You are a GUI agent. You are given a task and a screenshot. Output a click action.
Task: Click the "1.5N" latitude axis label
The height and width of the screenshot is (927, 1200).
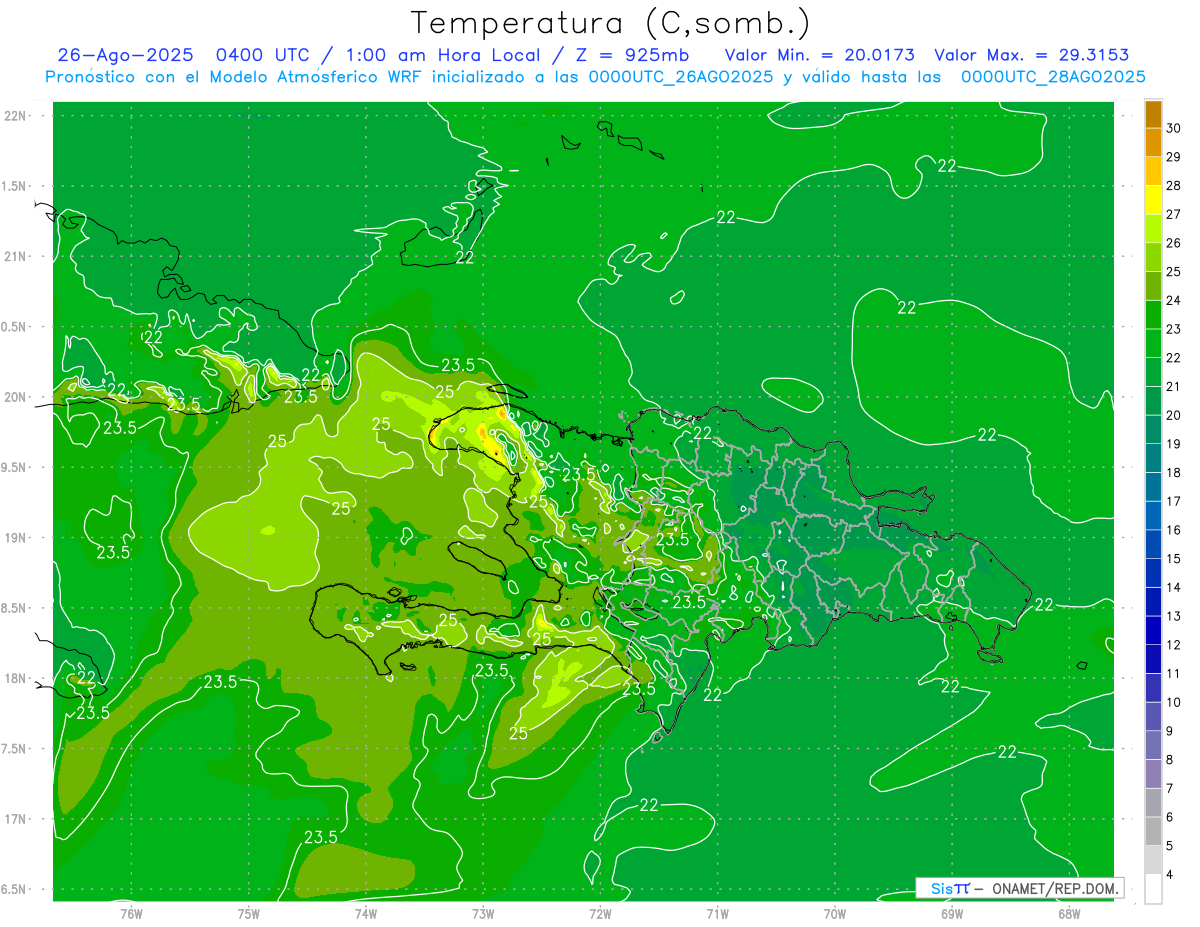(x=15, y=186)
